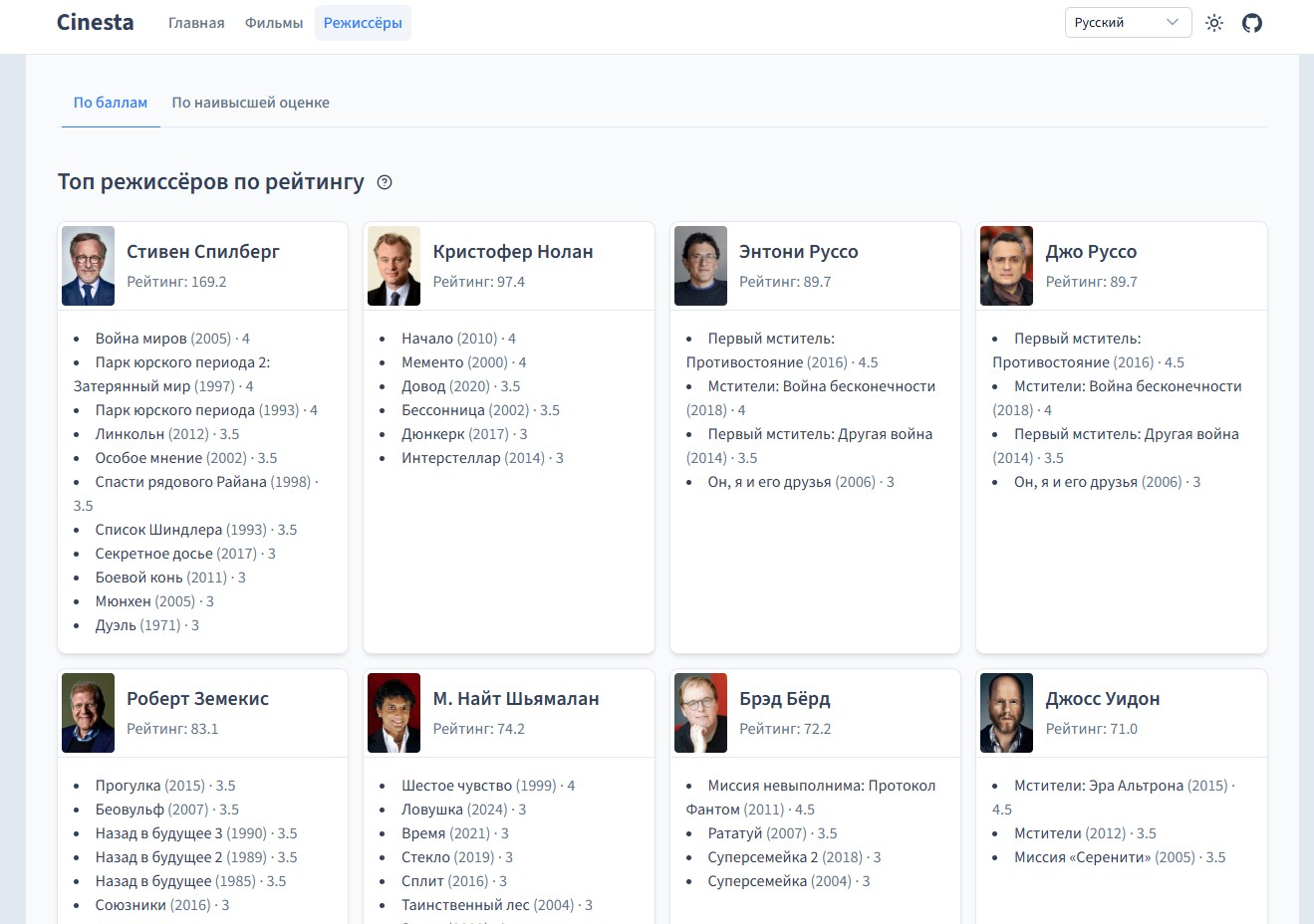
Task: Open Джо Руссо's portrait photo
Action: click(1007, 266)
